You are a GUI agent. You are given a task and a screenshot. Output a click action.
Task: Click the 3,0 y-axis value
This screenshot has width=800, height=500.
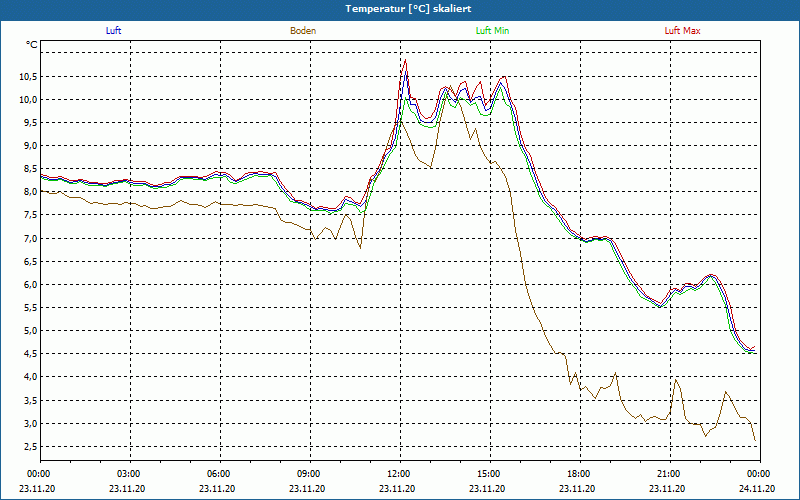coord(31,423)
